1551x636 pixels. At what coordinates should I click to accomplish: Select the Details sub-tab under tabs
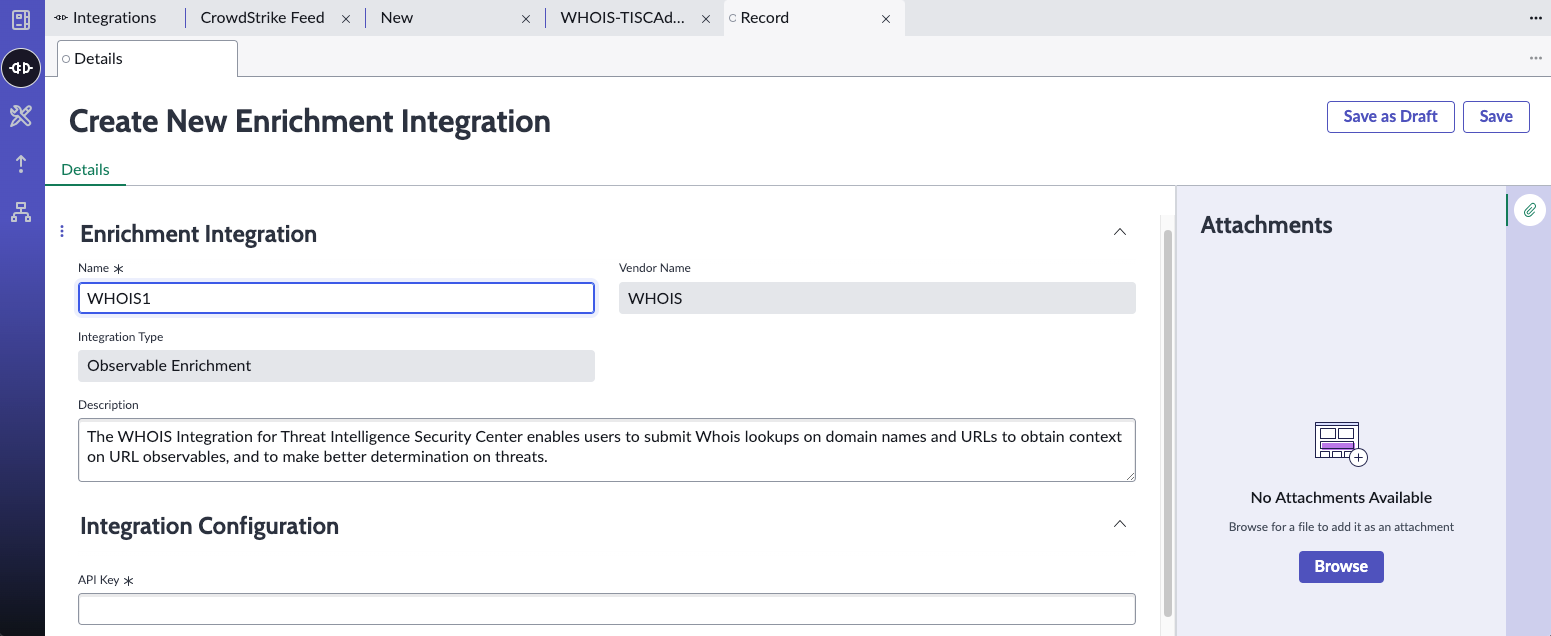[x=148, y=58]
